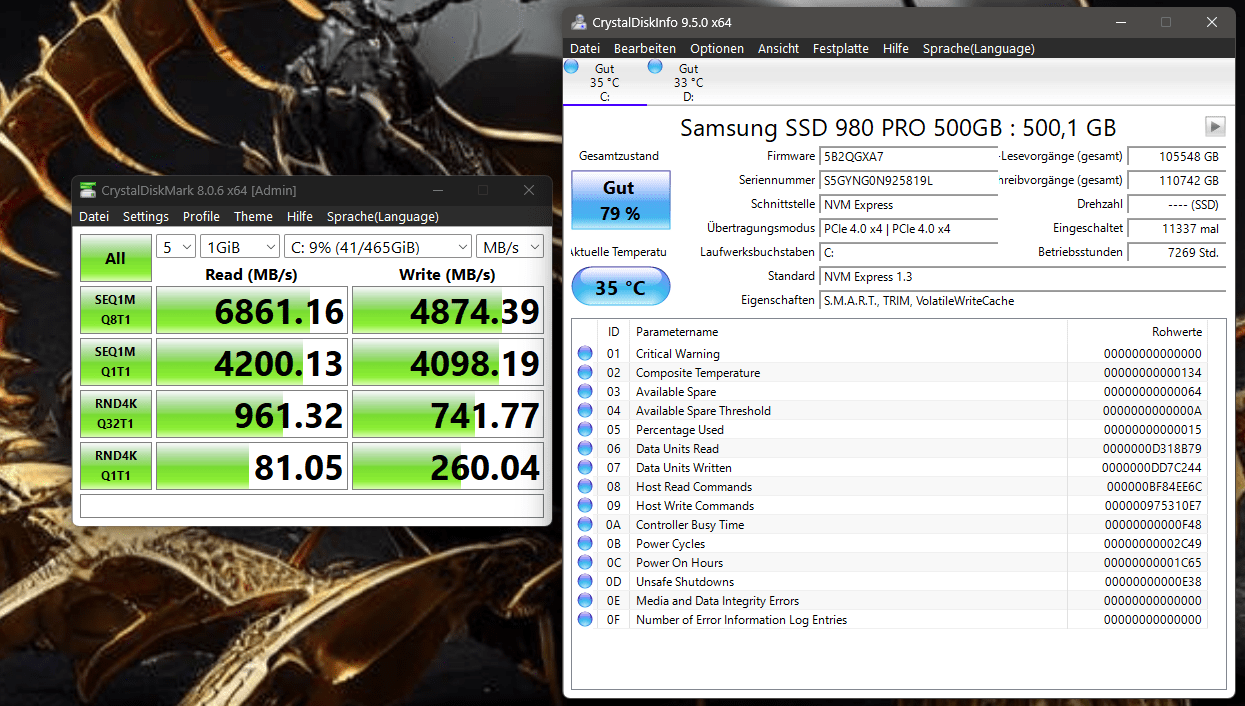Viewport: 1245px width, 706px height.
Task: Click status orb for Percentage Used row
Action: tap(585, 429)
